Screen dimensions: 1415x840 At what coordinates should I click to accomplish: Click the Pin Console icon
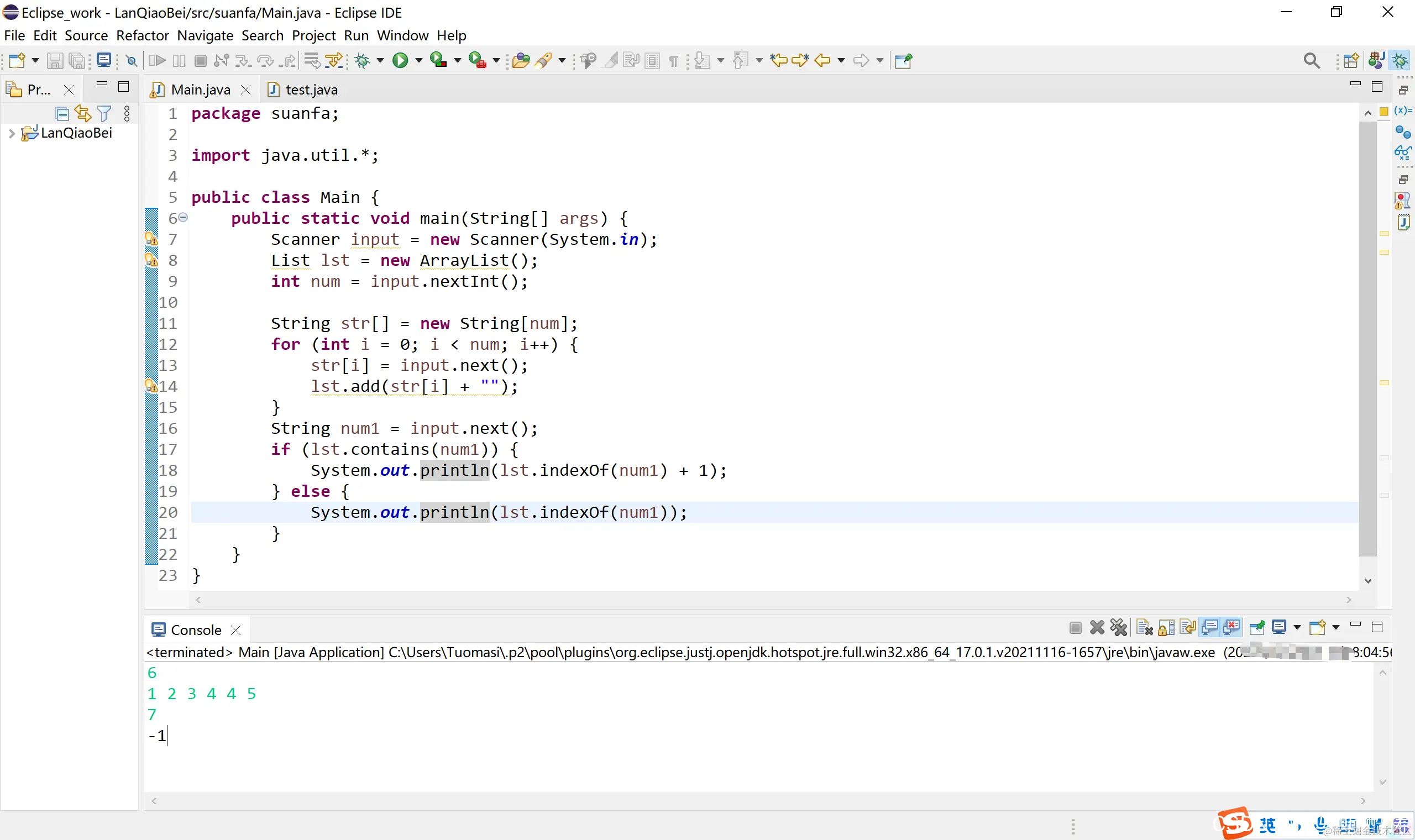1257,627
